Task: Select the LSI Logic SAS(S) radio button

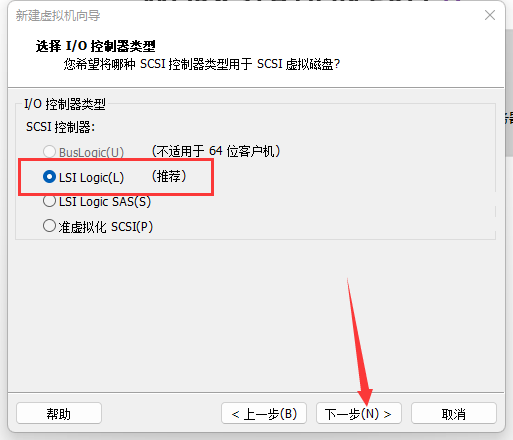Action: tap(49, 201)
